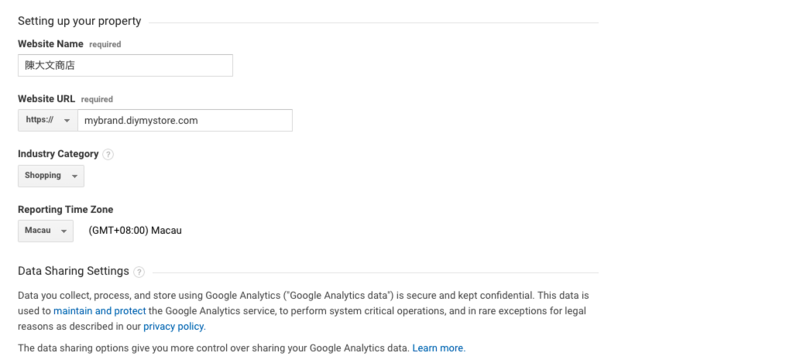Click the Setting up your property heading
The height and width of the screenshot is (363, 800).
tap(80, 21)
